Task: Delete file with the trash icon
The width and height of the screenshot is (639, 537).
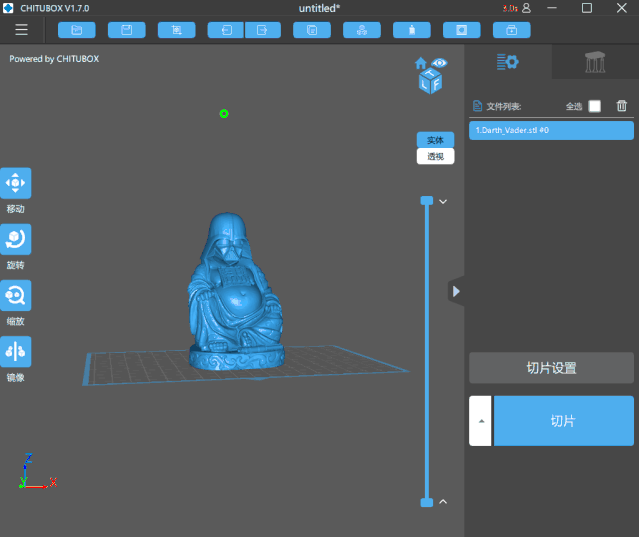Action: pos(622,106)
